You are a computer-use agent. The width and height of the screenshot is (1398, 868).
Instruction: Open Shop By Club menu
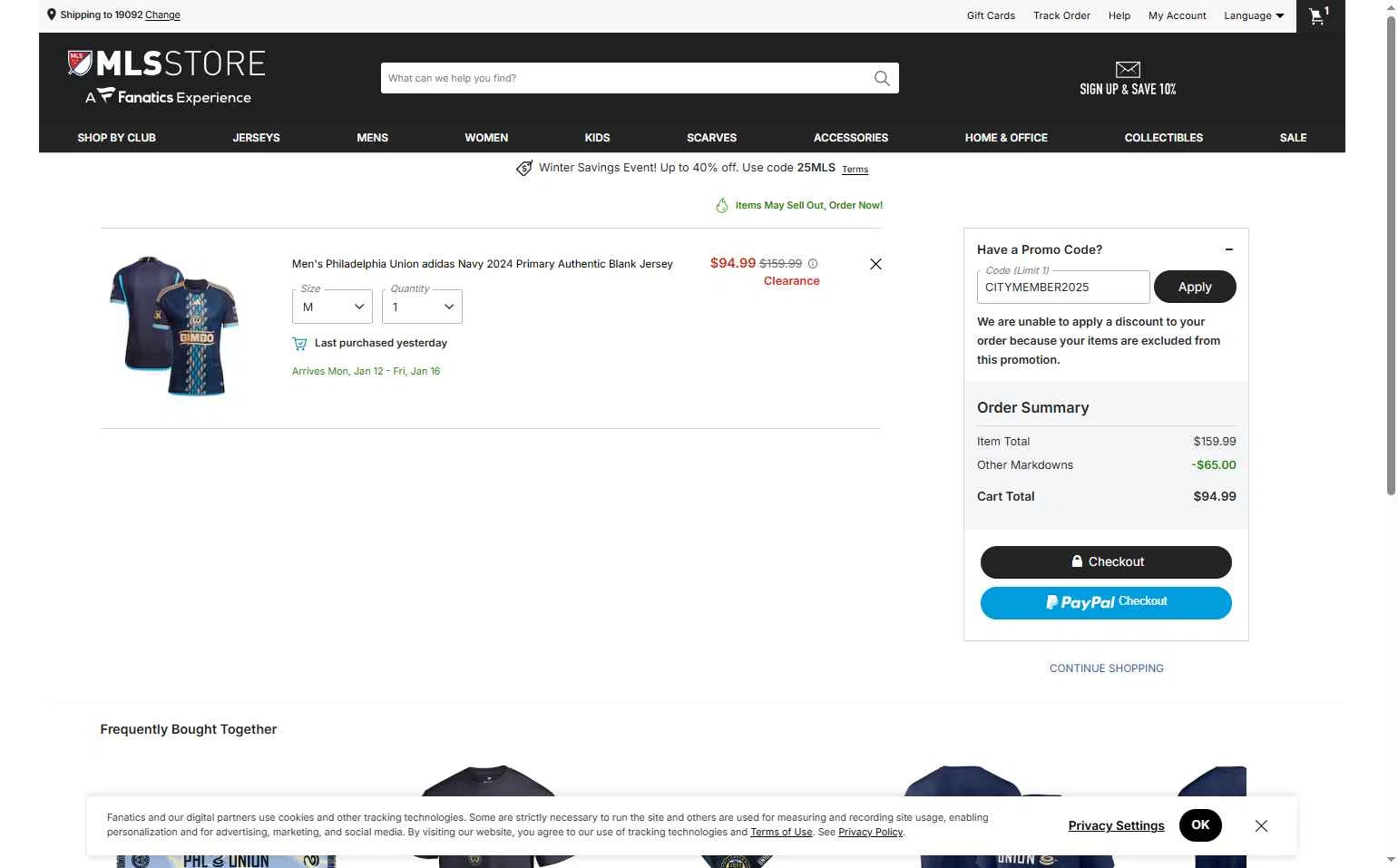117,138
